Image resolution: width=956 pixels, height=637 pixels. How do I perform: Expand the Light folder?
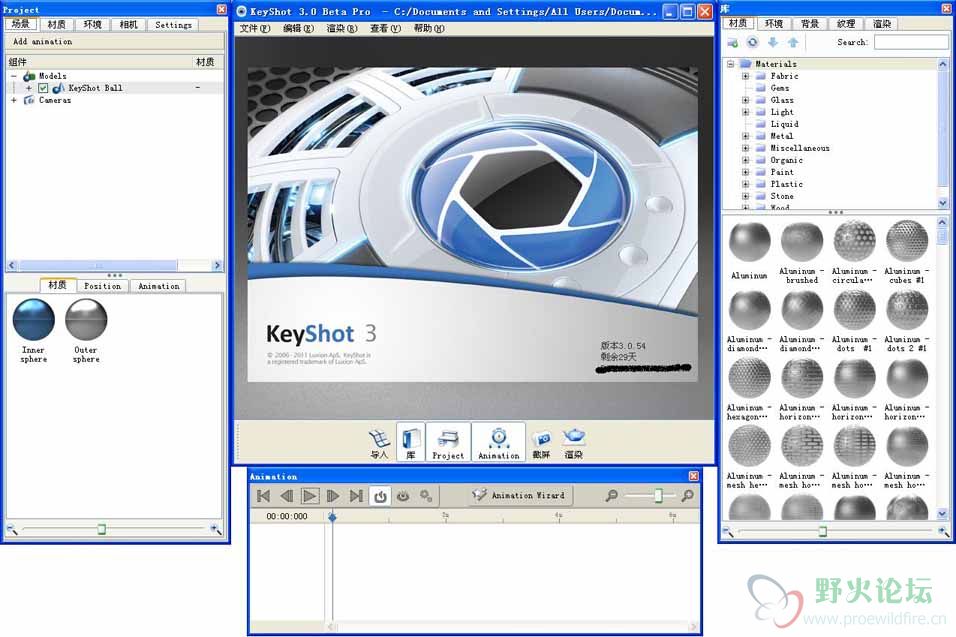click(x=745, y=112)
